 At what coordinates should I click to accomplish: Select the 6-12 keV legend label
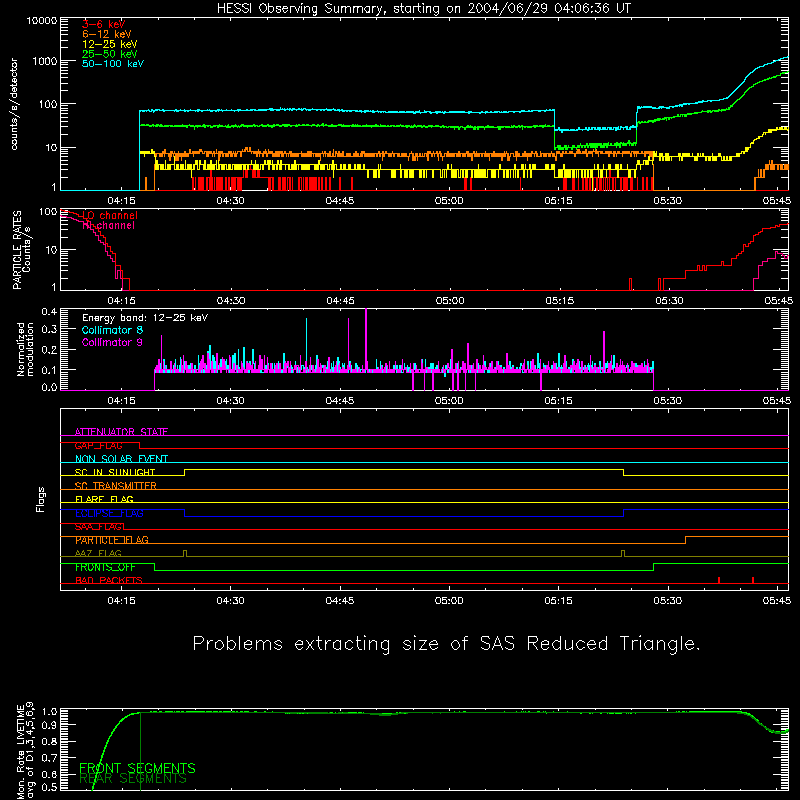(x=107, y=34)
